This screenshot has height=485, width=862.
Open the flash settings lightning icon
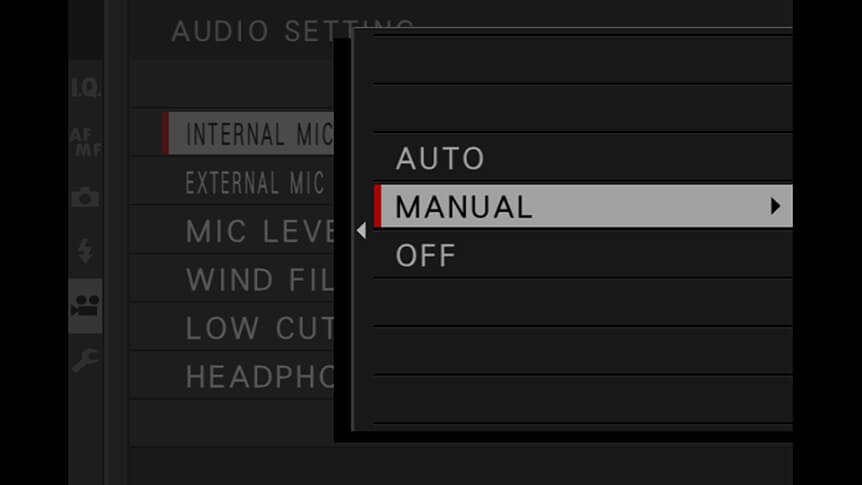(85, 251)
